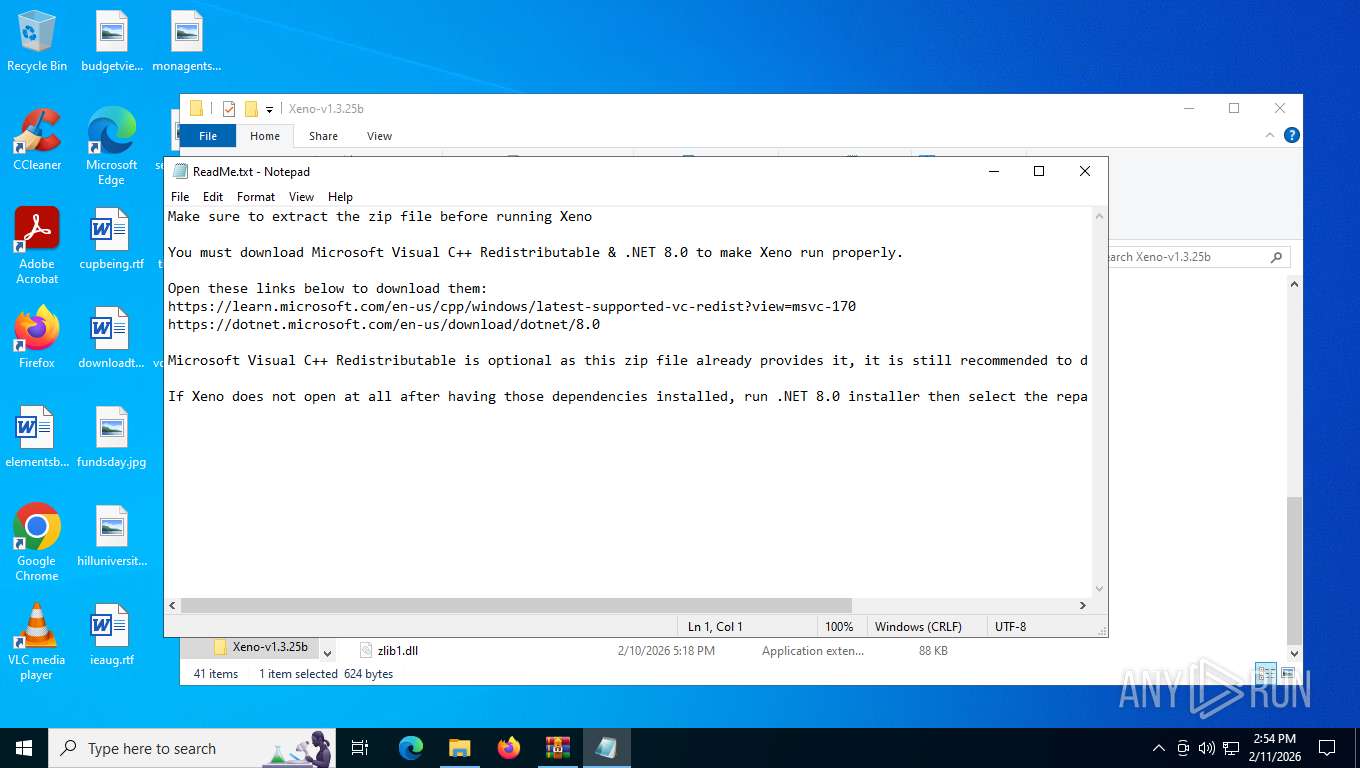Switch Explorer to Details view icon
Image resolution: width=1360 pixels, height=768 pixels.
click(x=1265, y=674)
